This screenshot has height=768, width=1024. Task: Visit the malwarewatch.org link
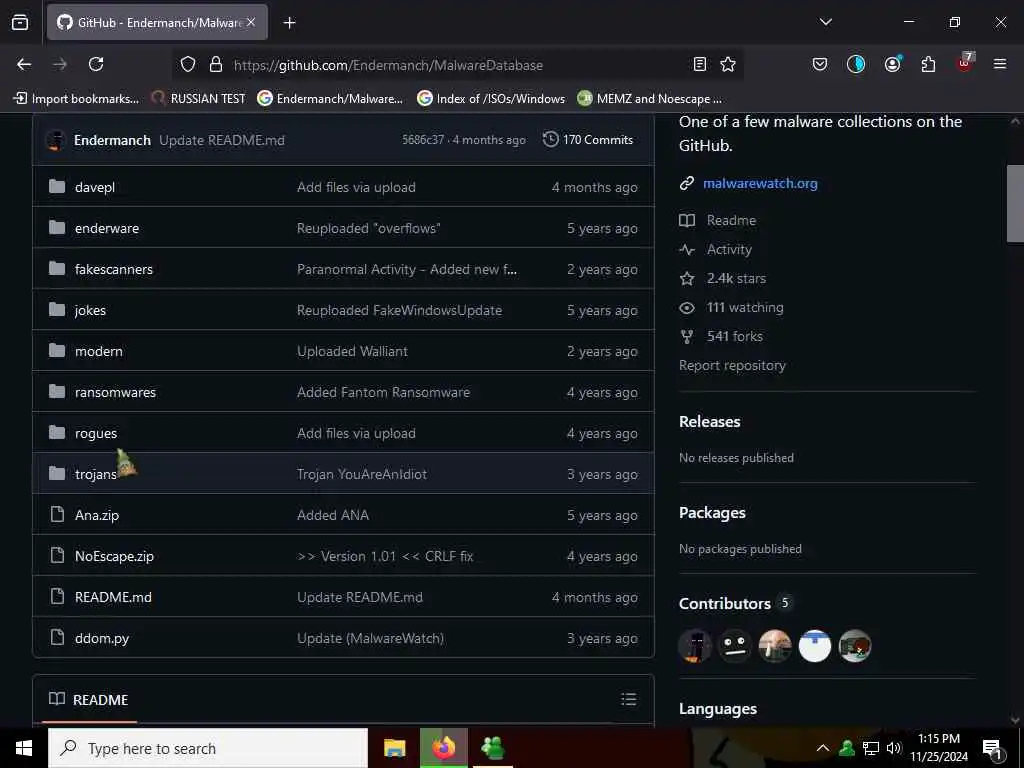click(x=760, y=184)
